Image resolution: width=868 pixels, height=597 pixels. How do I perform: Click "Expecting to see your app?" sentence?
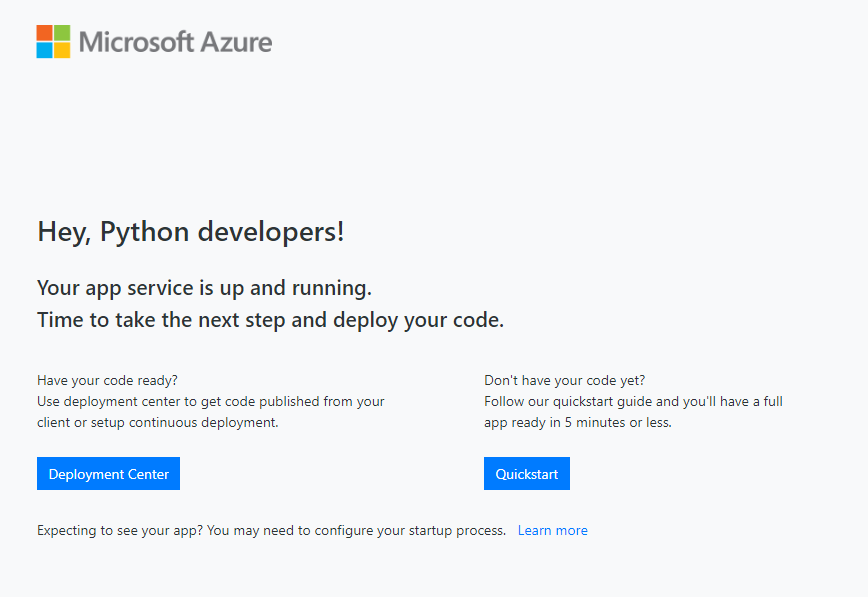pyautogui.click(x=271, y=531)
